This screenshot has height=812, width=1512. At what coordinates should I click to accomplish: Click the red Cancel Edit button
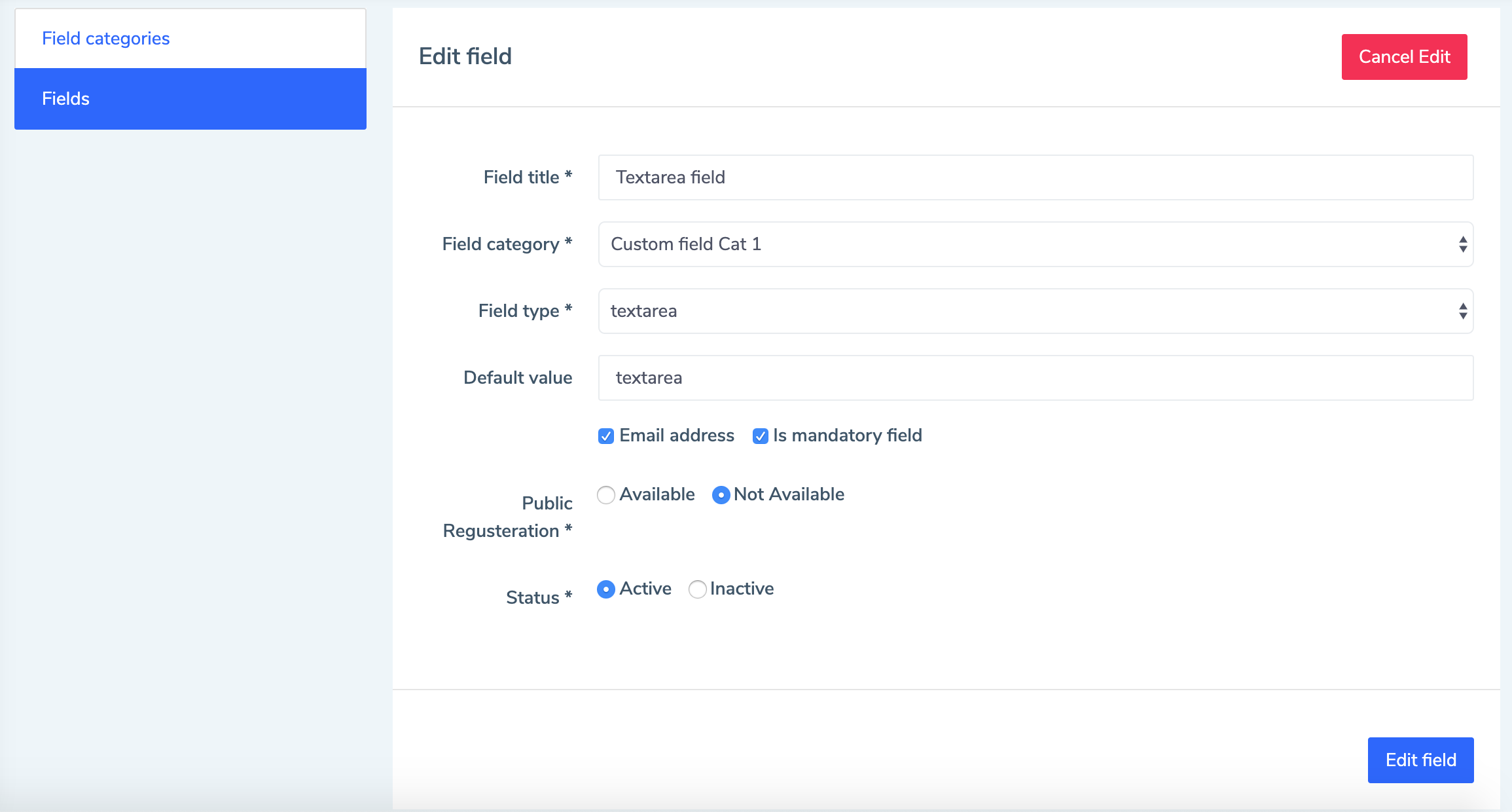pos(1404,57)
